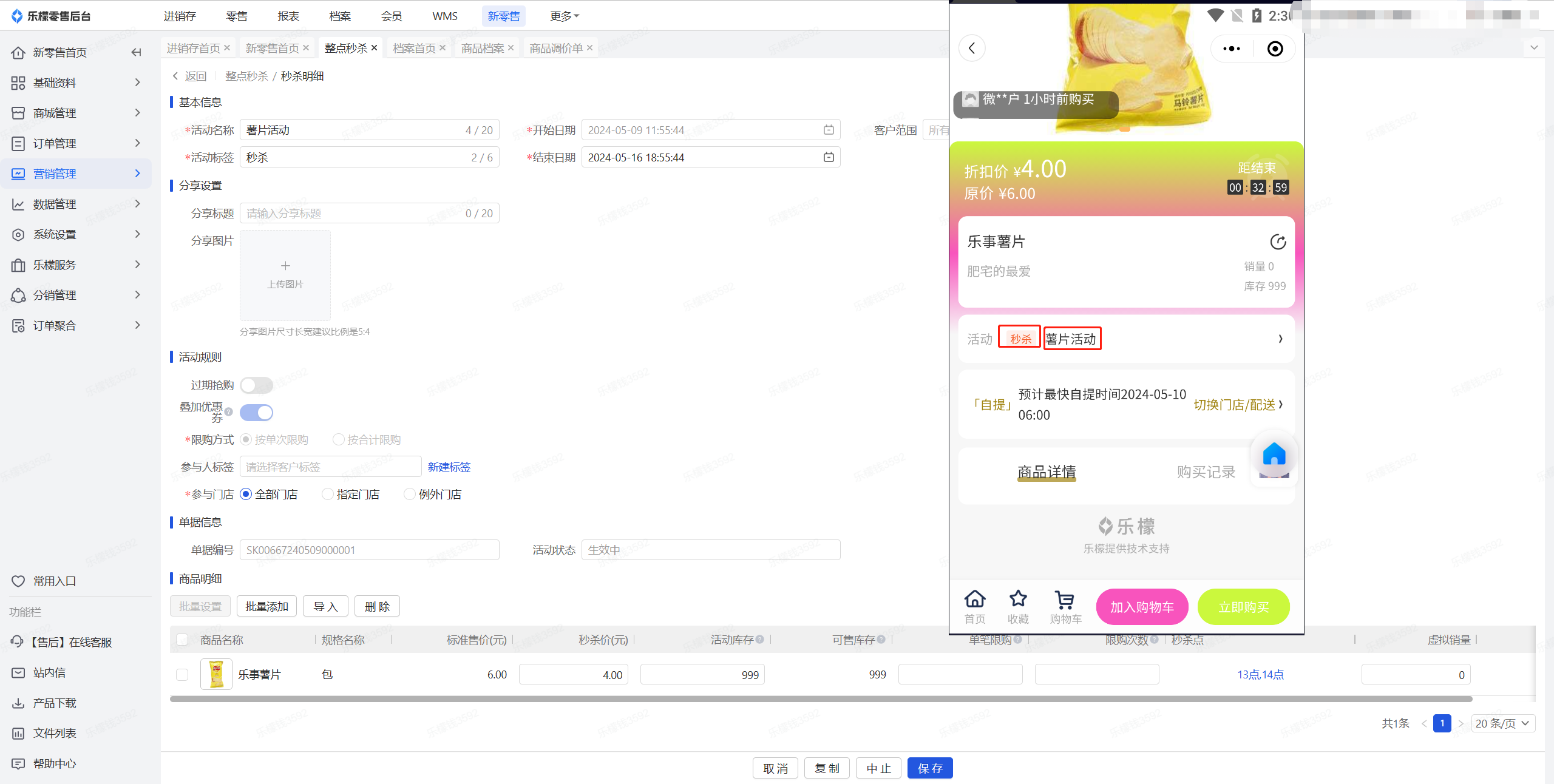Select 指定门店 radio option

click(328, 494)
